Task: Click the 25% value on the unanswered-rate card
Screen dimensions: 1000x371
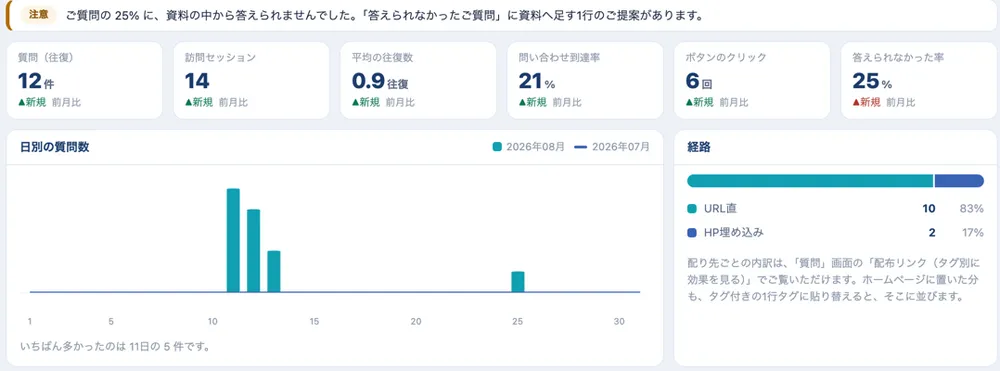Action: tap(872, 81)
